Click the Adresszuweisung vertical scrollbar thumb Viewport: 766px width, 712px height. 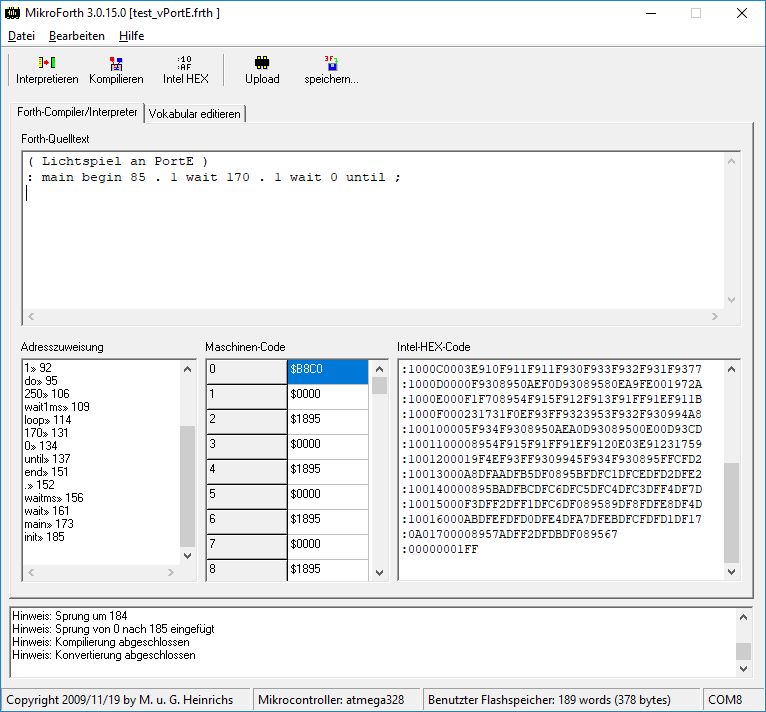[187, 486]
